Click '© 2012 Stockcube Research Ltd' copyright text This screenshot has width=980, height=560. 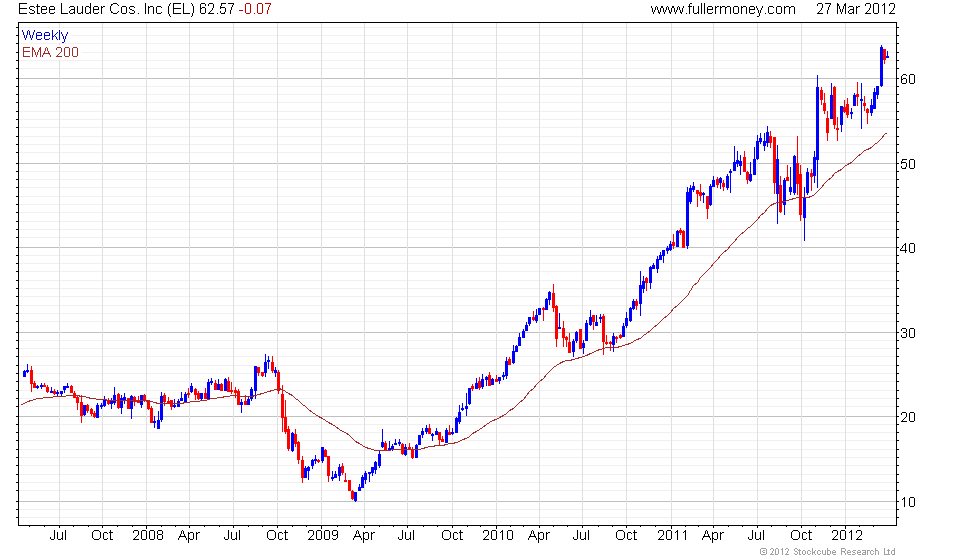tap(828, 552)
